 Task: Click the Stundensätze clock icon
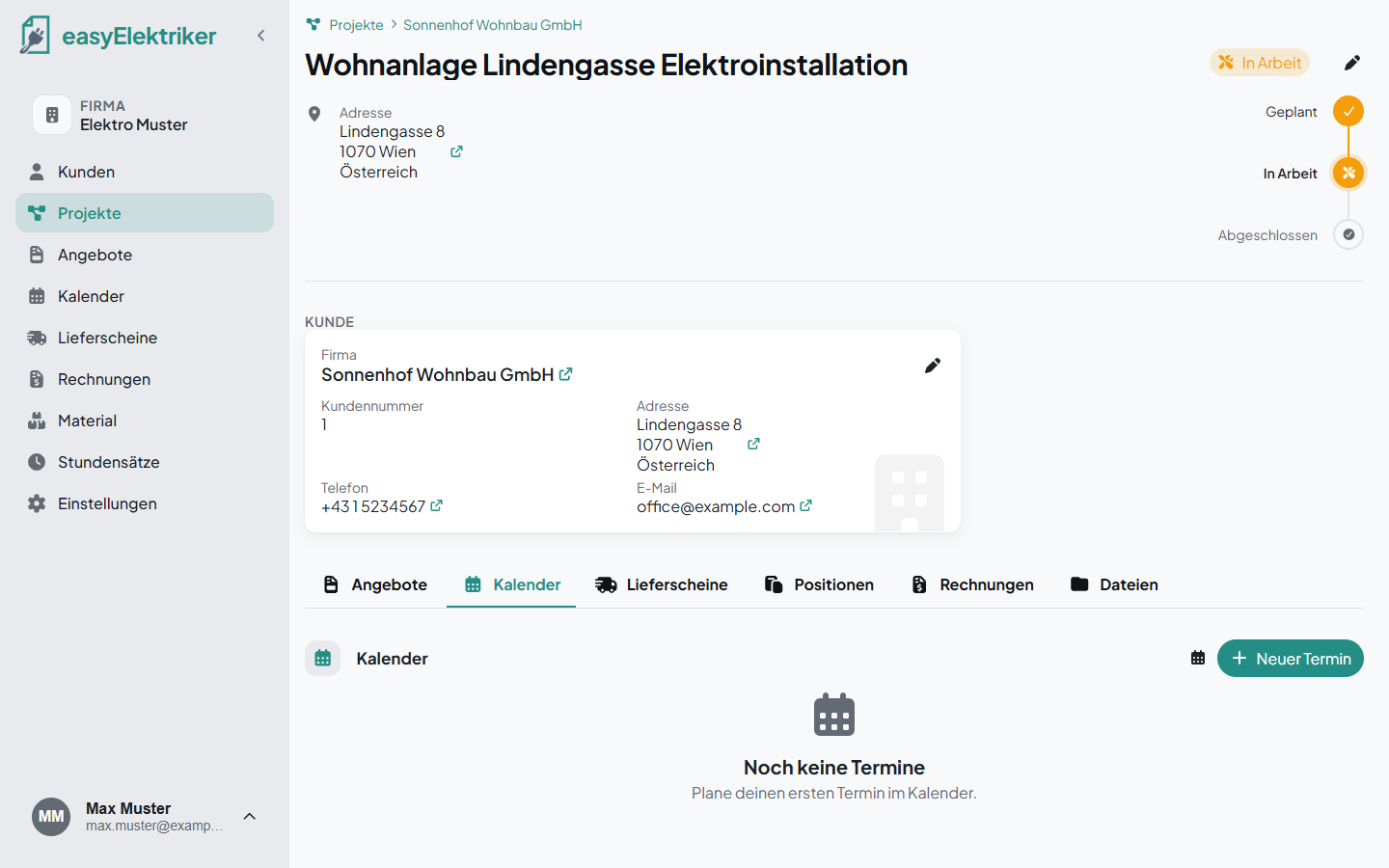coord(37,462)
